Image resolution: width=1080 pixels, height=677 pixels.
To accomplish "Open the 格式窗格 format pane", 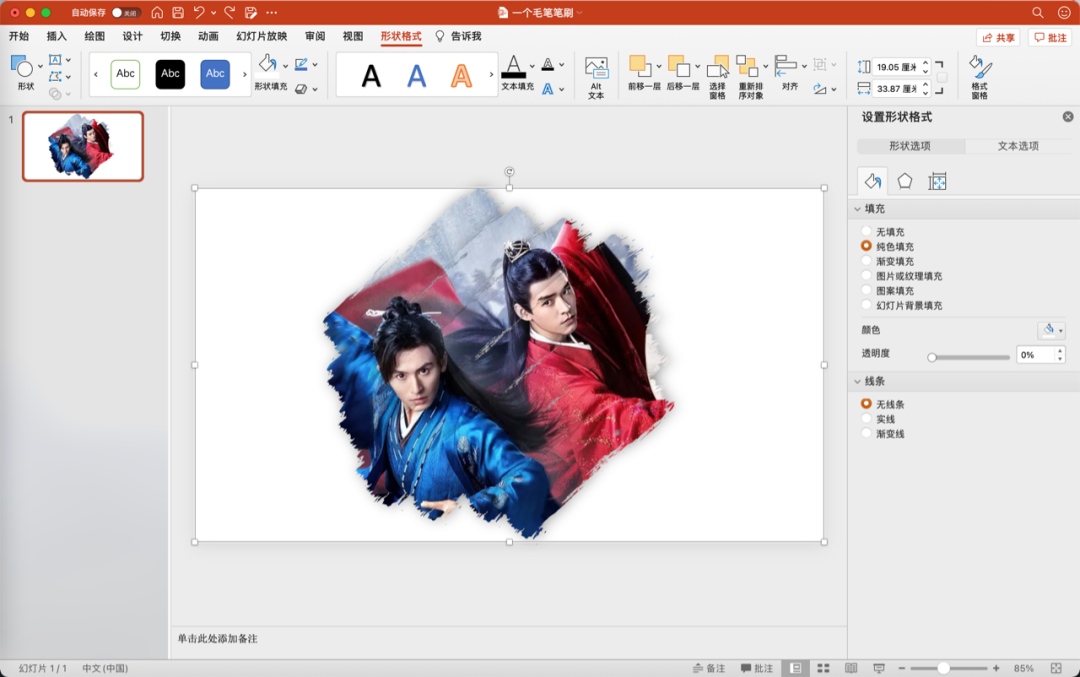I will [980, 77].
